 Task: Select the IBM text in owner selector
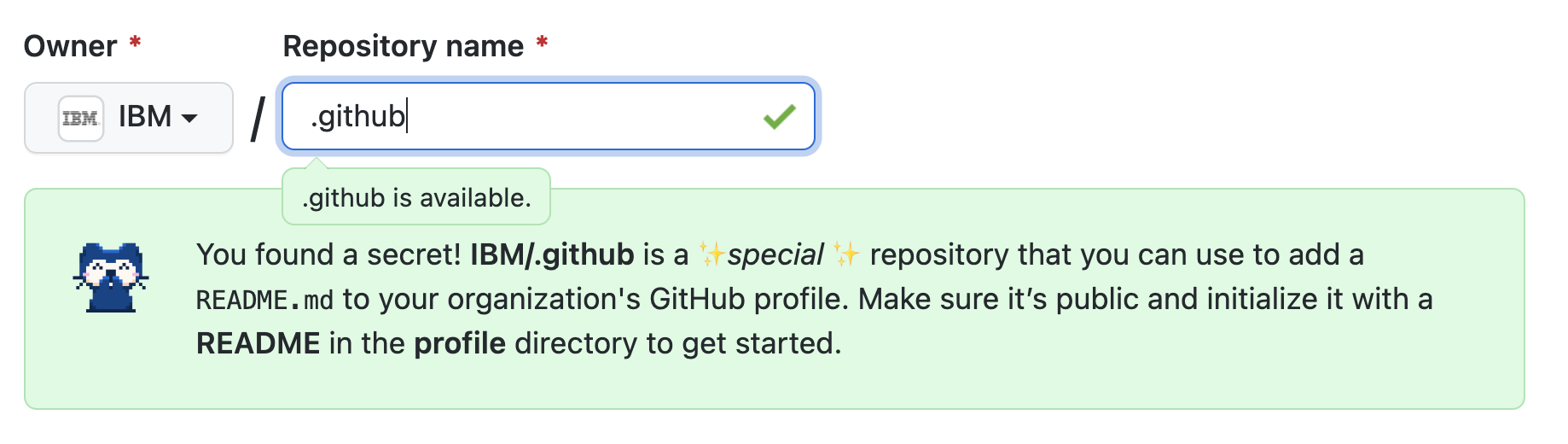[145, 116]
